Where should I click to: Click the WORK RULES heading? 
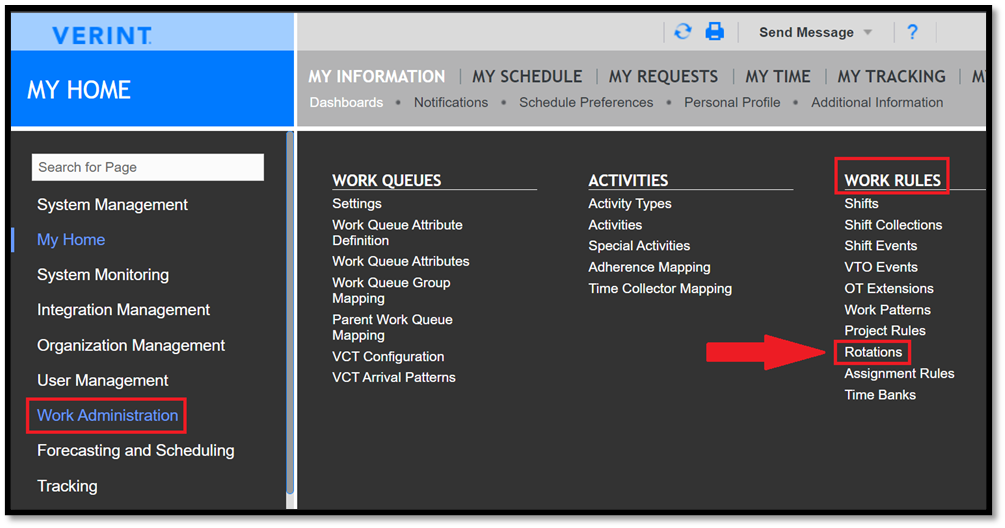(x=892, y=181)
